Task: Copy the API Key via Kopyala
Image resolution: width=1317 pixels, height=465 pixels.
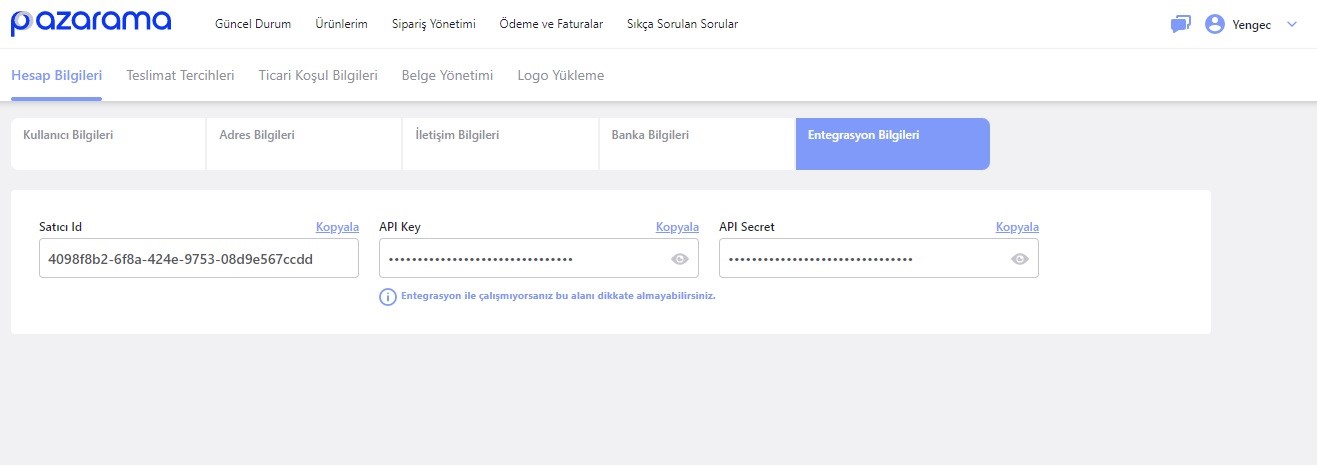Action: (x=677, y=227)
